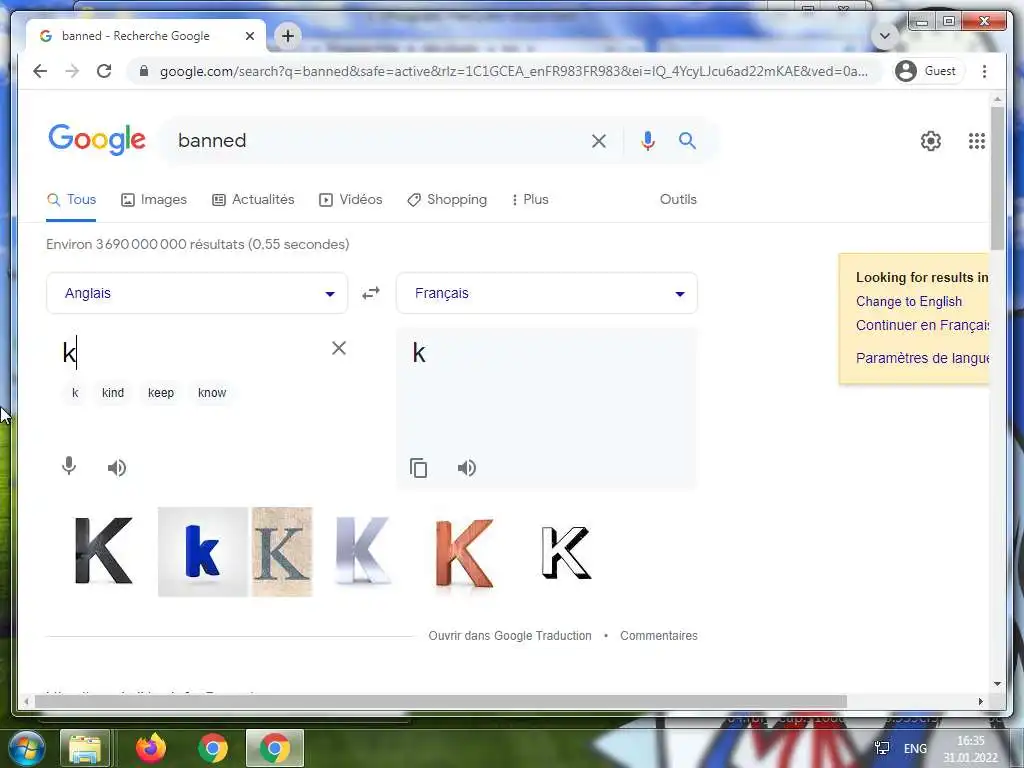Open the first Chrome taskbar icon
The height and width of the screenshot is (768, 1024).
click(x=213, y=749)
